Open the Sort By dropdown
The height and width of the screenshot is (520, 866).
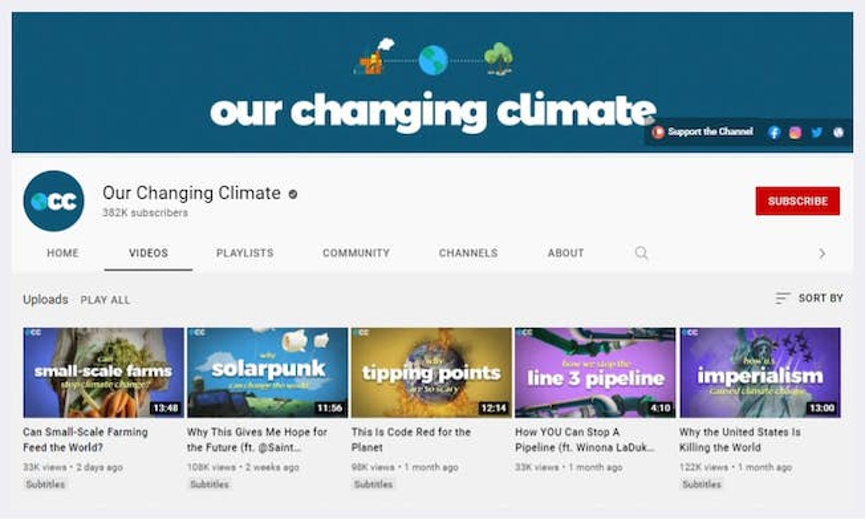(809, 298)
